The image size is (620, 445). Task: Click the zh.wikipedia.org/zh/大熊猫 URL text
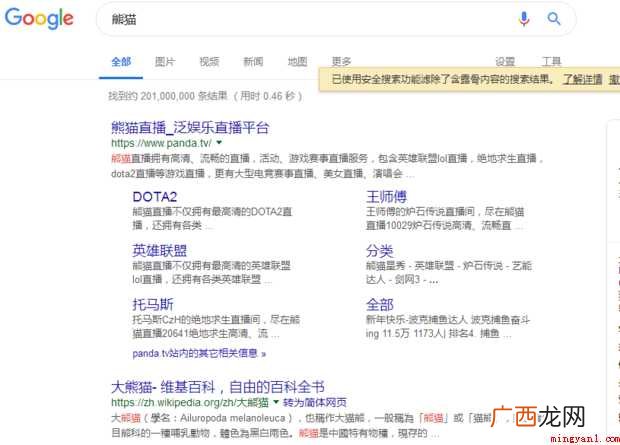190,403
